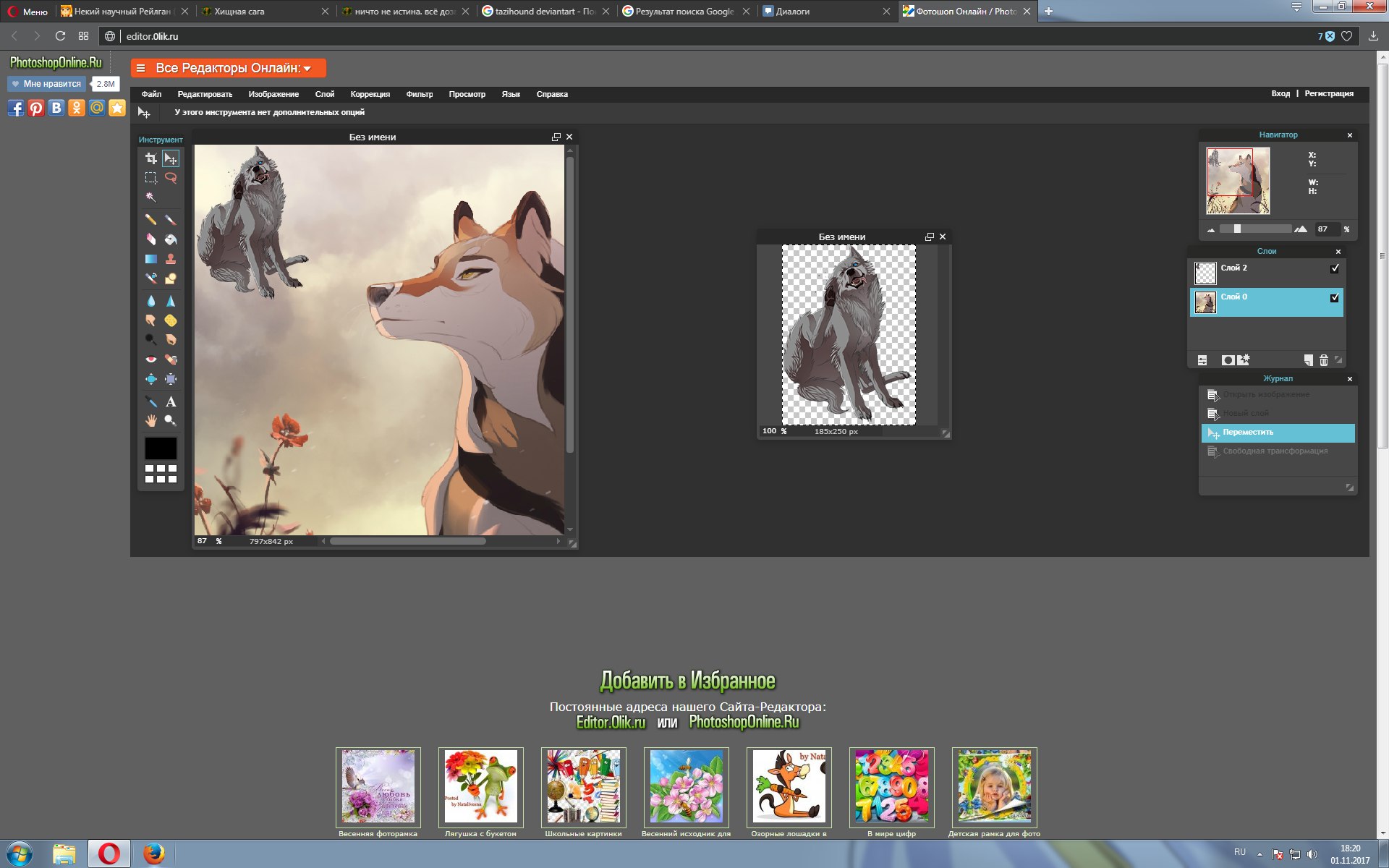Select the Sharpen tool
Viewport: 1389px width, 868px height.
coord(171,301)
